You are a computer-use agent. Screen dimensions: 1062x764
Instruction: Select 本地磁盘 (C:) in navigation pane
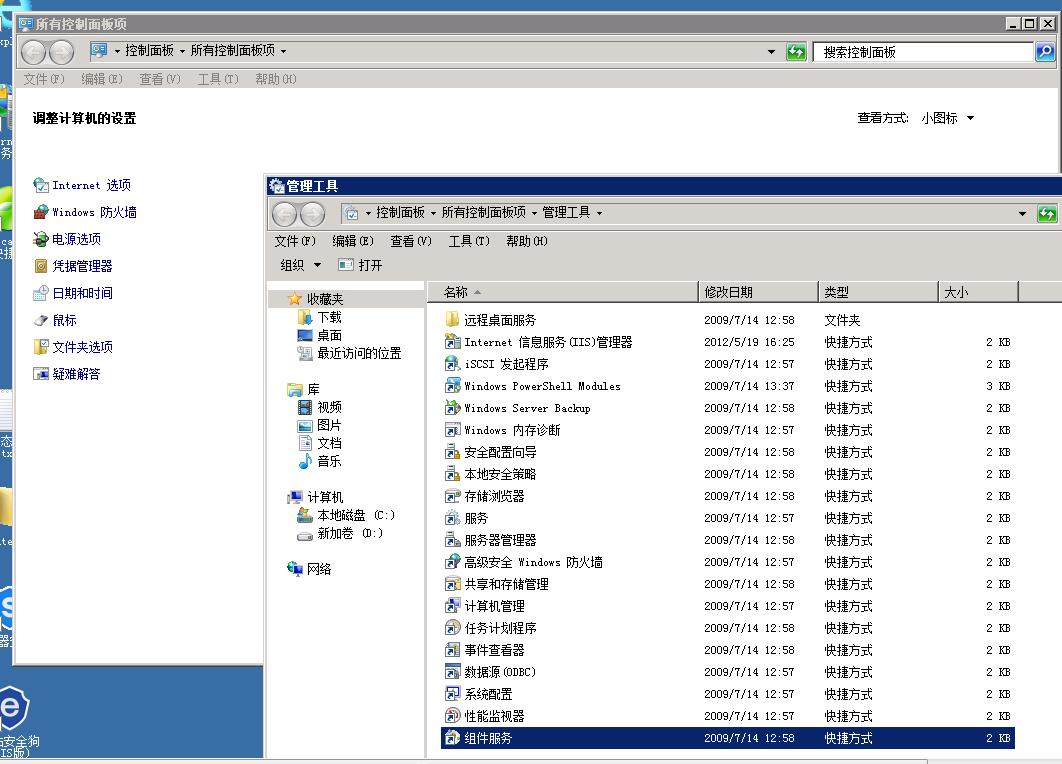(355, 515)
